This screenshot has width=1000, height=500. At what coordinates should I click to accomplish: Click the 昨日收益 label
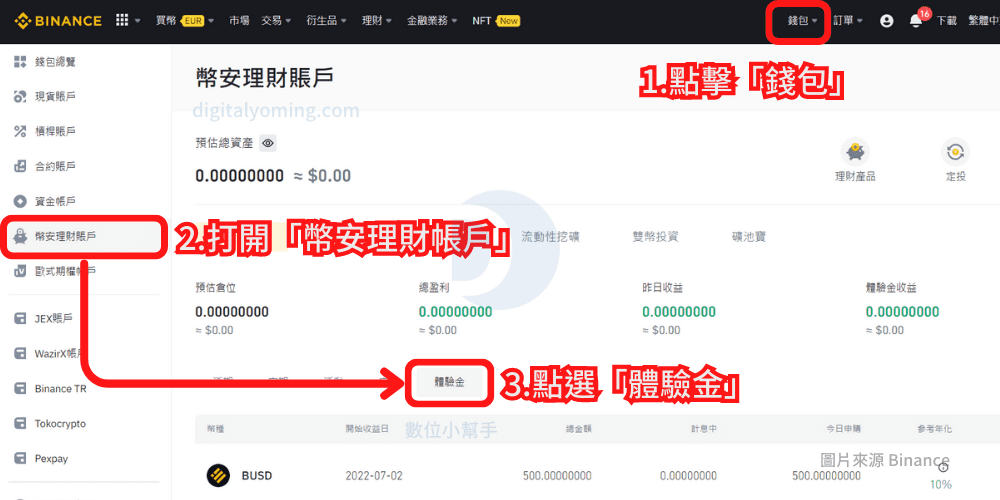coord(663,288)
